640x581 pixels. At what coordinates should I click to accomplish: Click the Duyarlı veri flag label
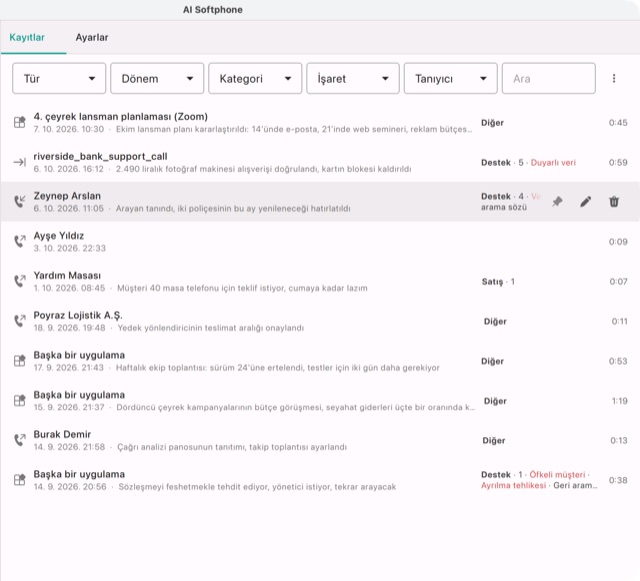click(553, 163)
